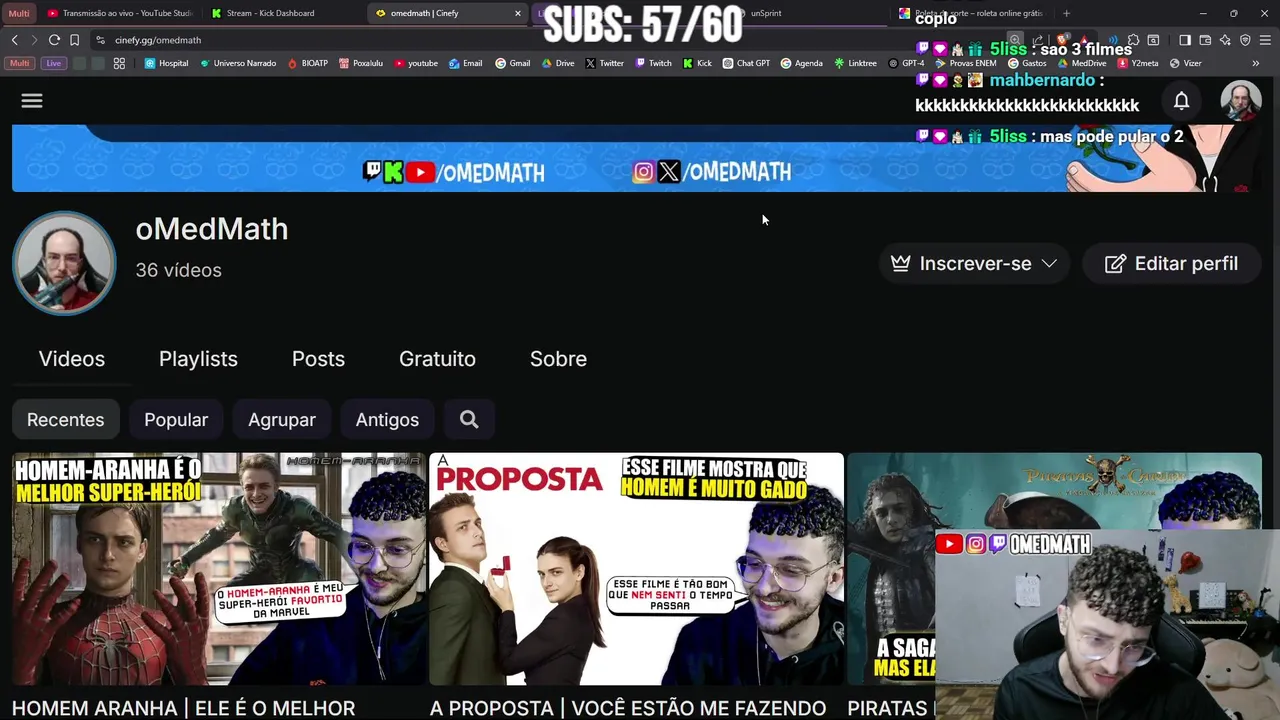Open the youtube bookmark
Viewport: 1280px width, 720px height.
pyautogui.click(x=416, y=63)
